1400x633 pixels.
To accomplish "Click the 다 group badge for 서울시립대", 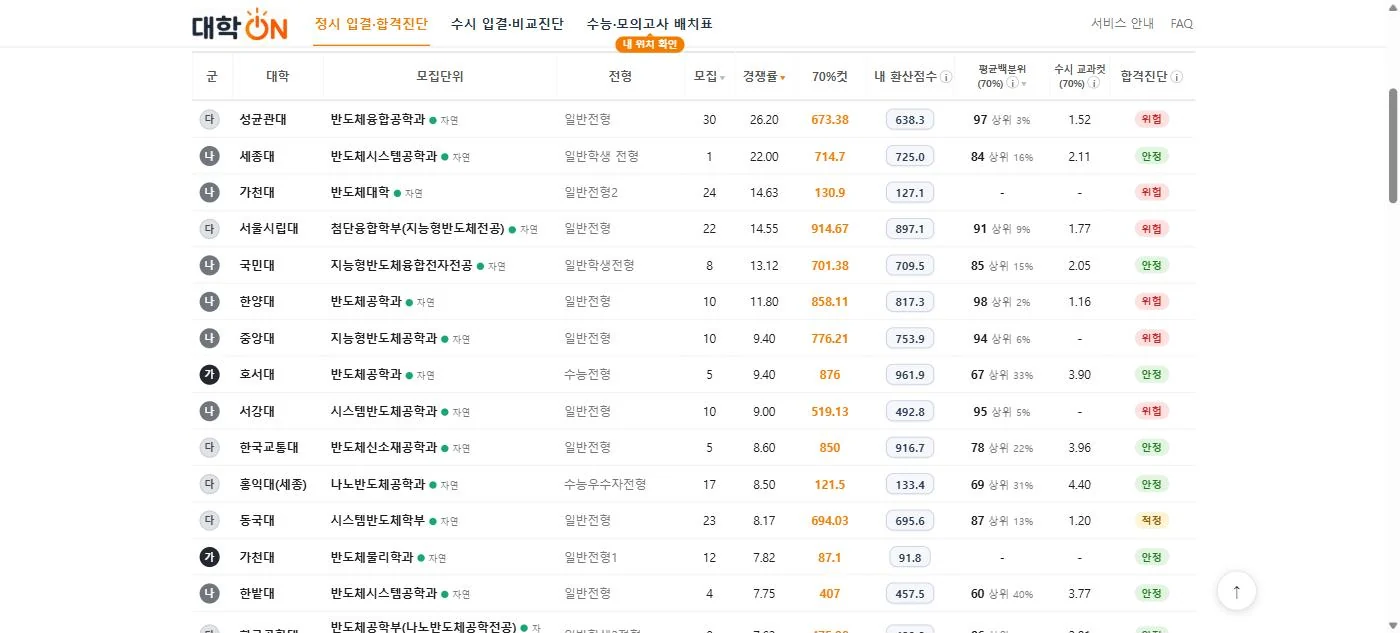I will tap(209, 228).
